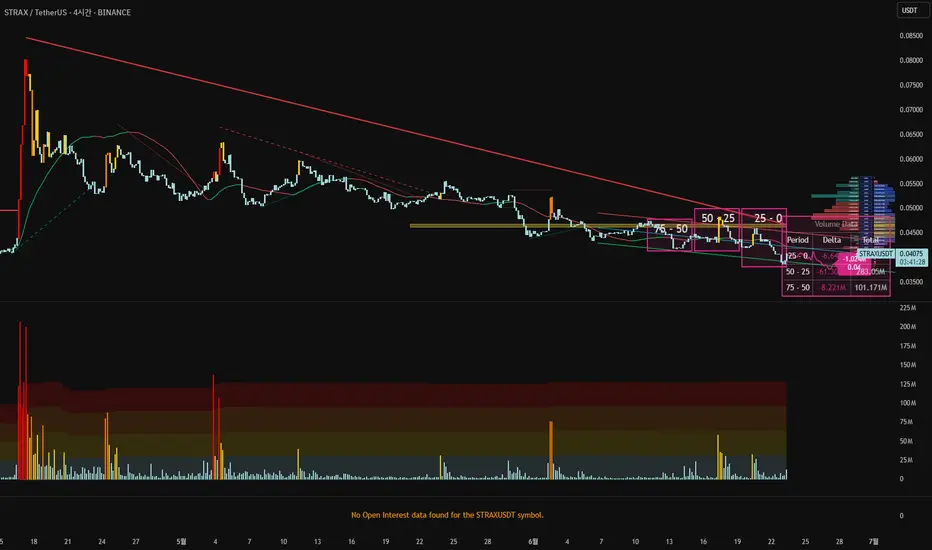Viewport: 932px width, 550px height.
Task: Click the STRAXUSDT symbol price label tag
Action: click(x=875, y=254)
